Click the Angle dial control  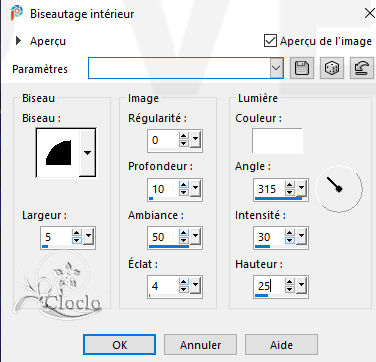point(339,189)
